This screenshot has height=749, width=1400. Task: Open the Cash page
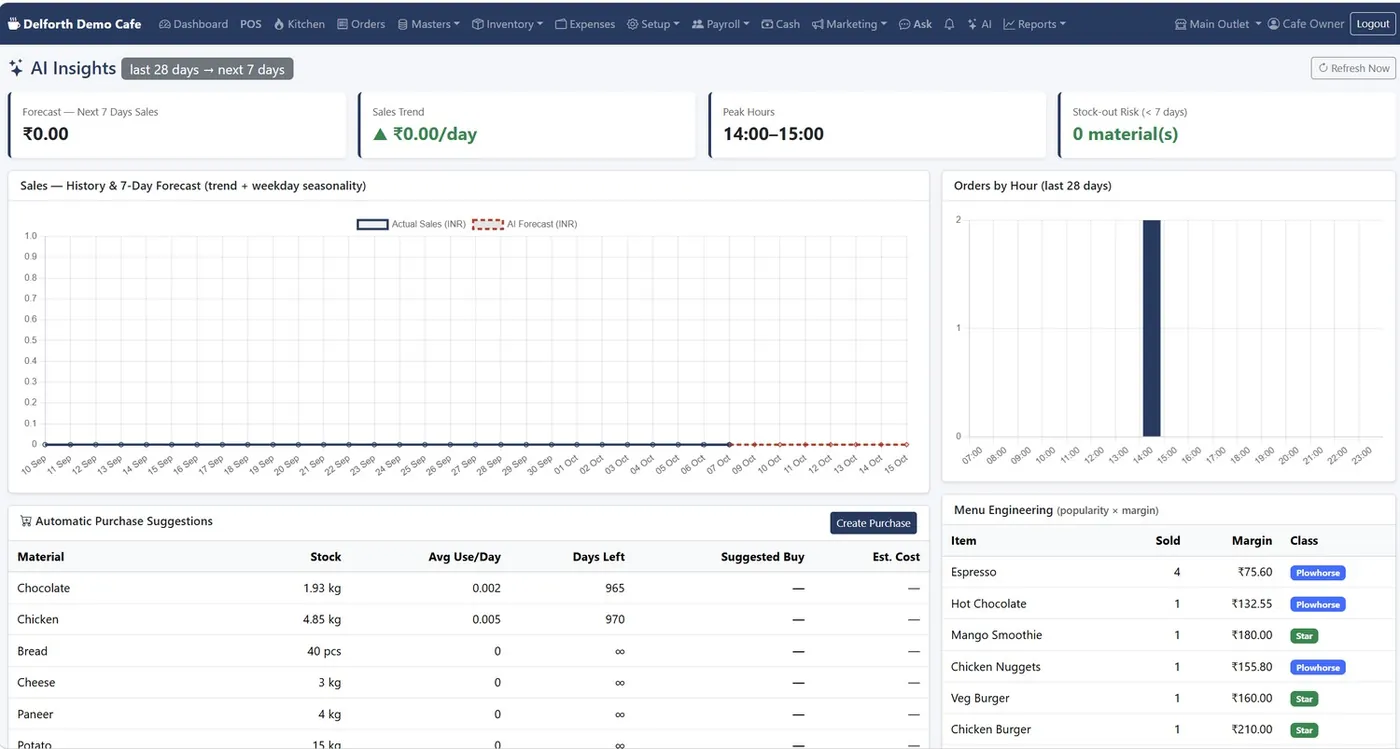tap(780, 24)
